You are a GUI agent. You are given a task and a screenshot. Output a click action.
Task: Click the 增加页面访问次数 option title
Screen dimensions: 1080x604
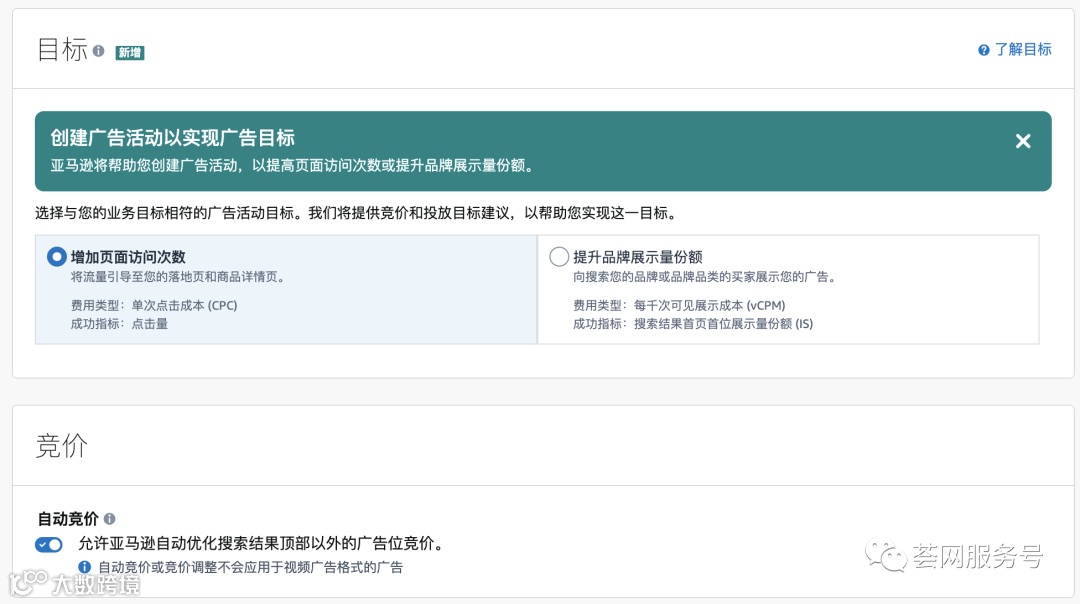pos(128,257)
